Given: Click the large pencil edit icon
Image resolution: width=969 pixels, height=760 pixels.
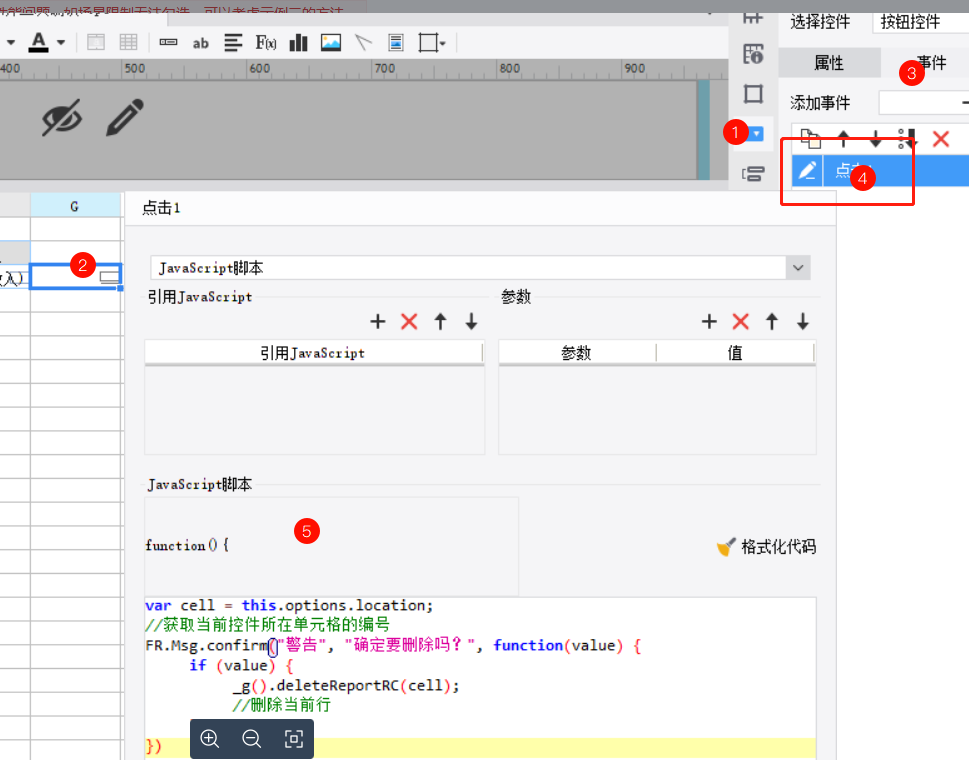Looking at the screenshot, I should tap(125, 117).
